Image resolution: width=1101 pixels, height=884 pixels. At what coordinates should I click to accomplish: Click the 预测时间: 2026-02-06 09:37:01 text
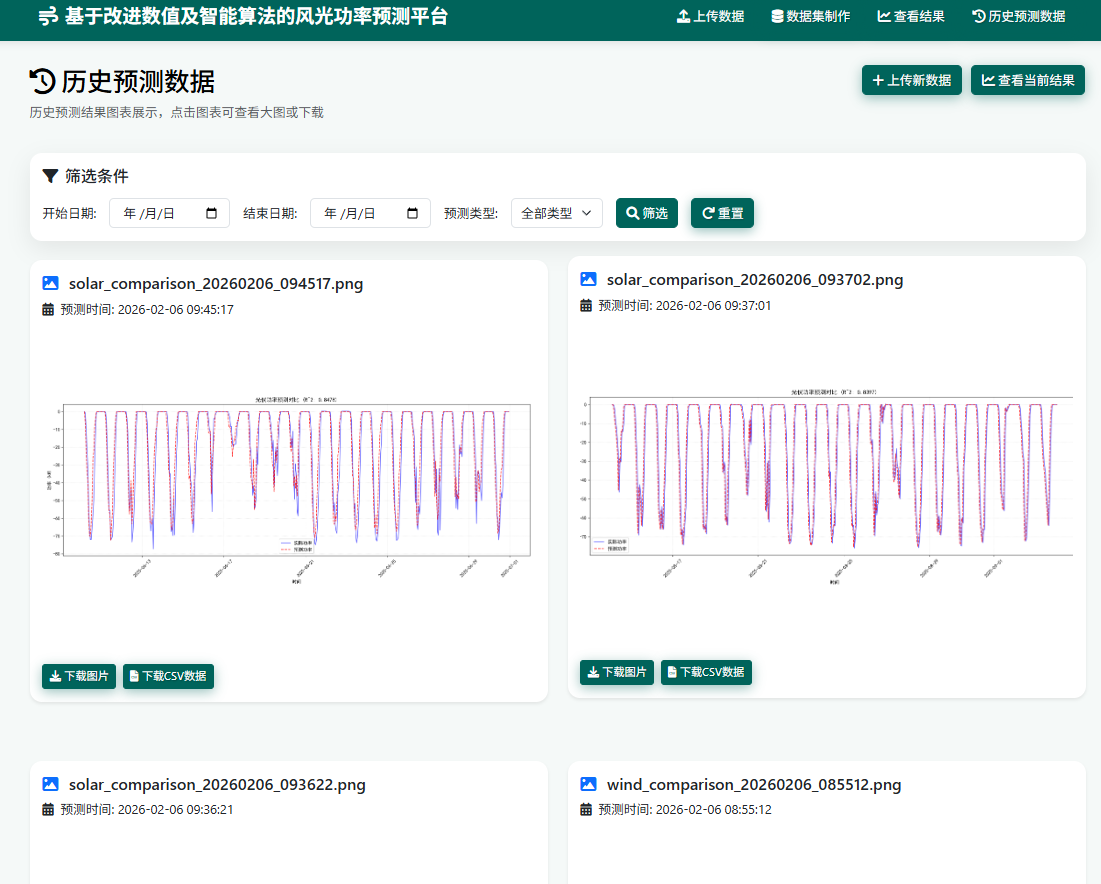click(x=685, y=305)
